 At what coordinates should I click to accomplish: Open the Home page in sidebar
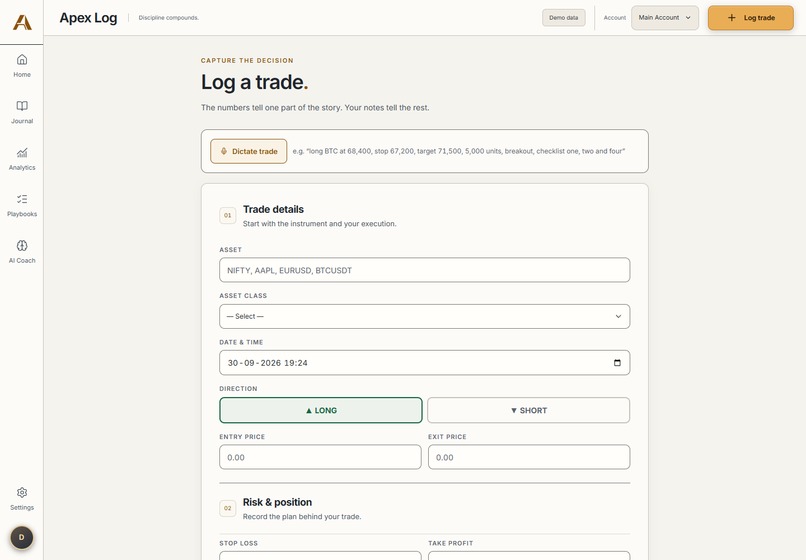coord(22,66)
